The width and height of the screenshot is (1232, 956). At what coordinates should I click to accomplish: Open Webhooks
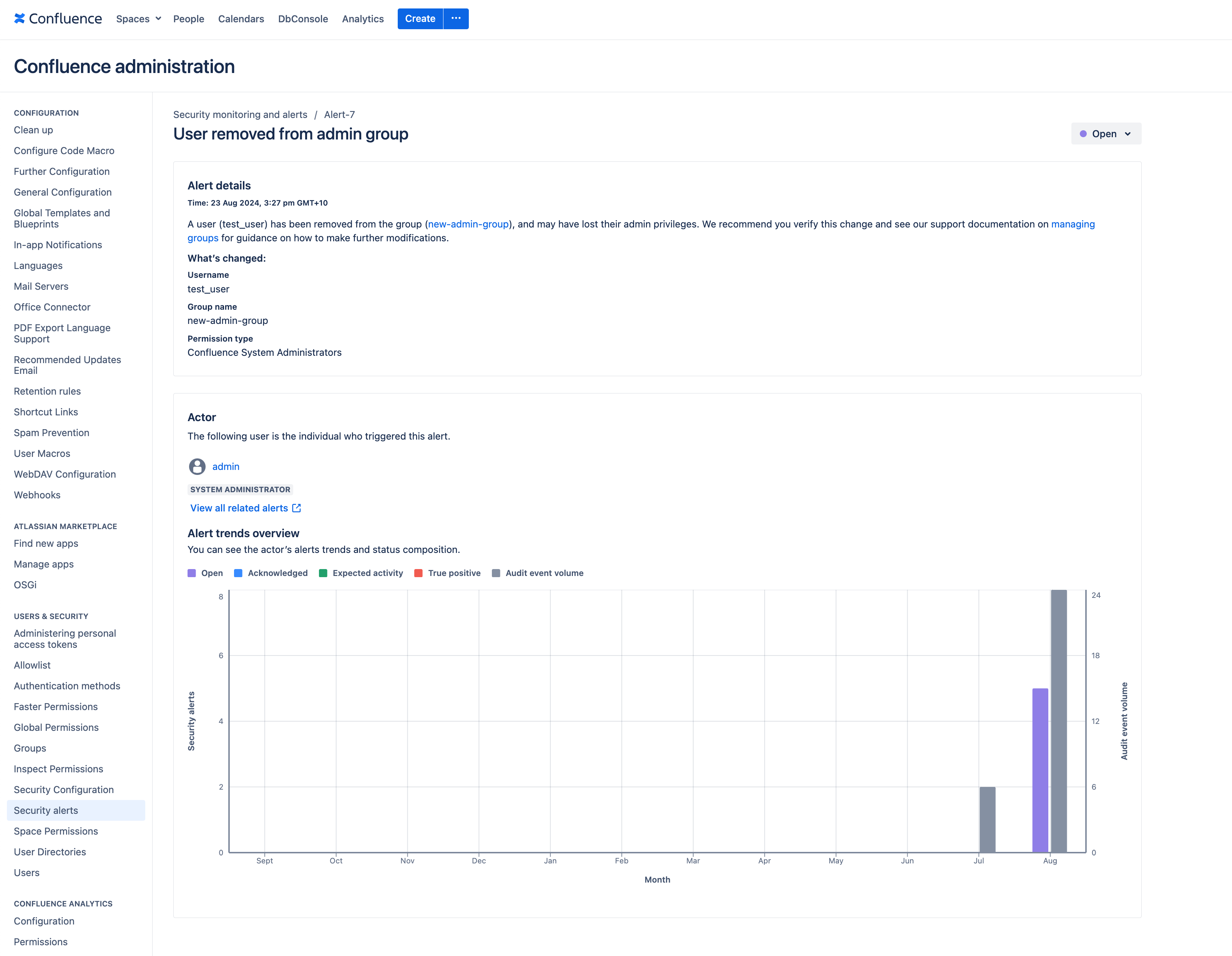[x=37, y=495]
